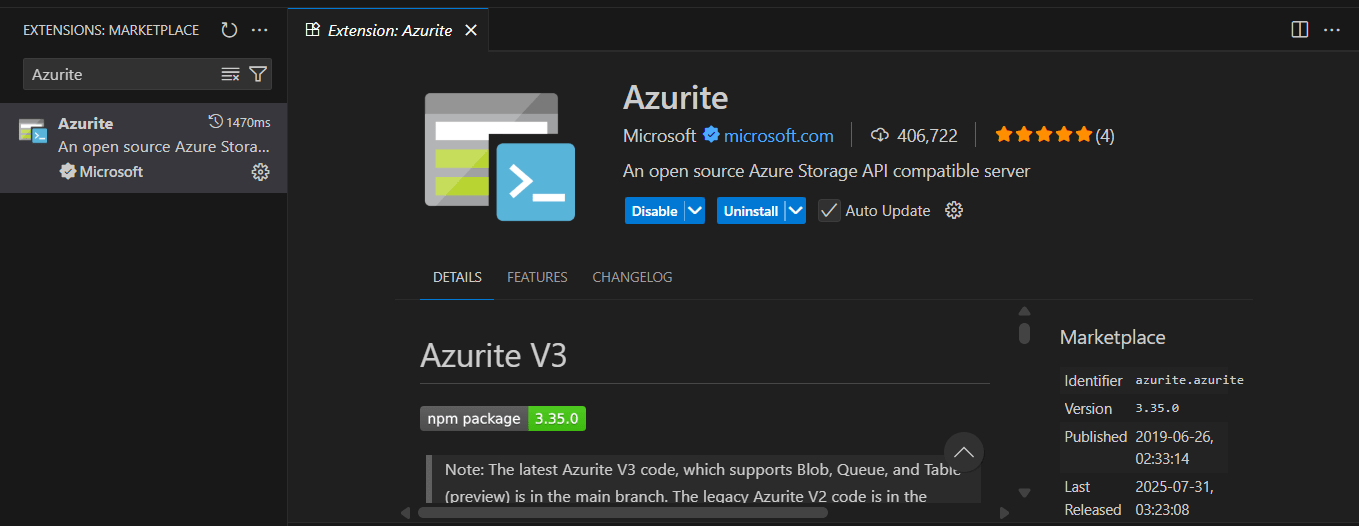Select Azurite extension in results list
The height and width of the screenshot is (526, 1359).
143,148
